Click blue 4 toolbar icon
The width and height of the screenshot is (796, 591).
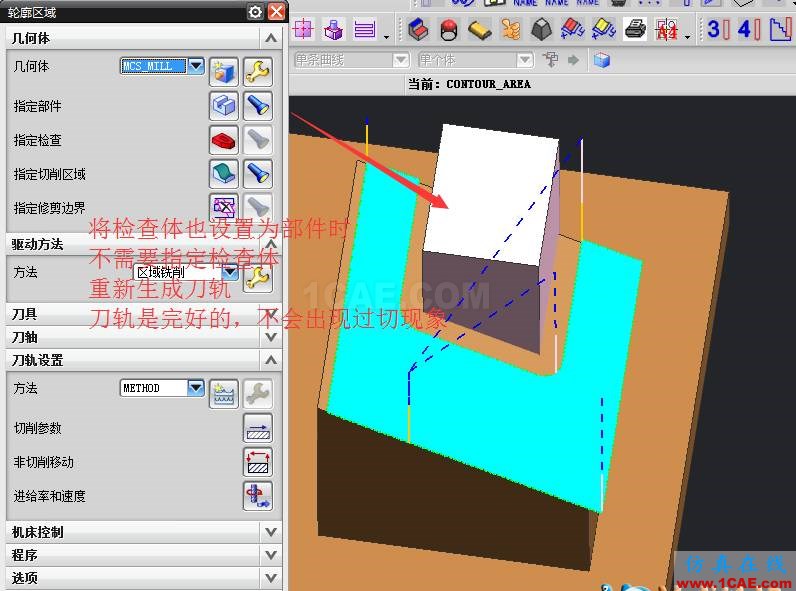(x=749, y=29)
